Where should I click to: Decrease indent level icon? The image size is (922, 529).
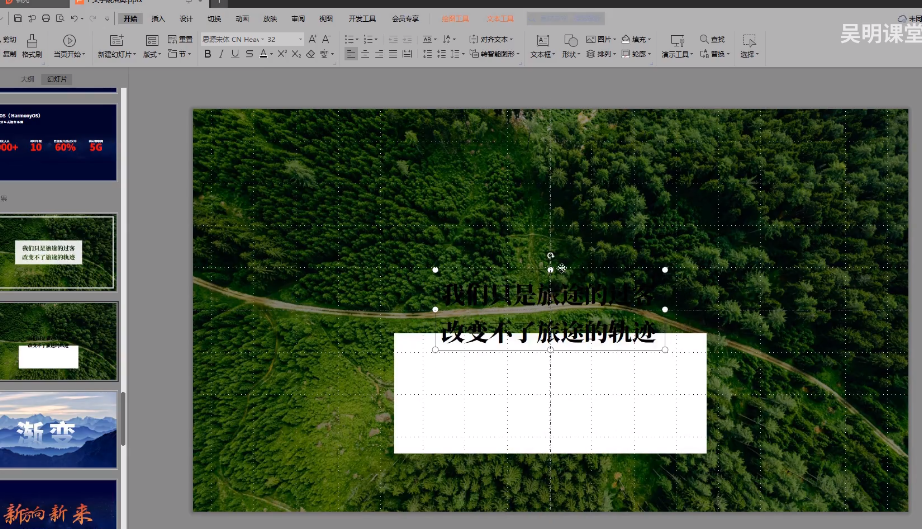click(x=393, y=39)
